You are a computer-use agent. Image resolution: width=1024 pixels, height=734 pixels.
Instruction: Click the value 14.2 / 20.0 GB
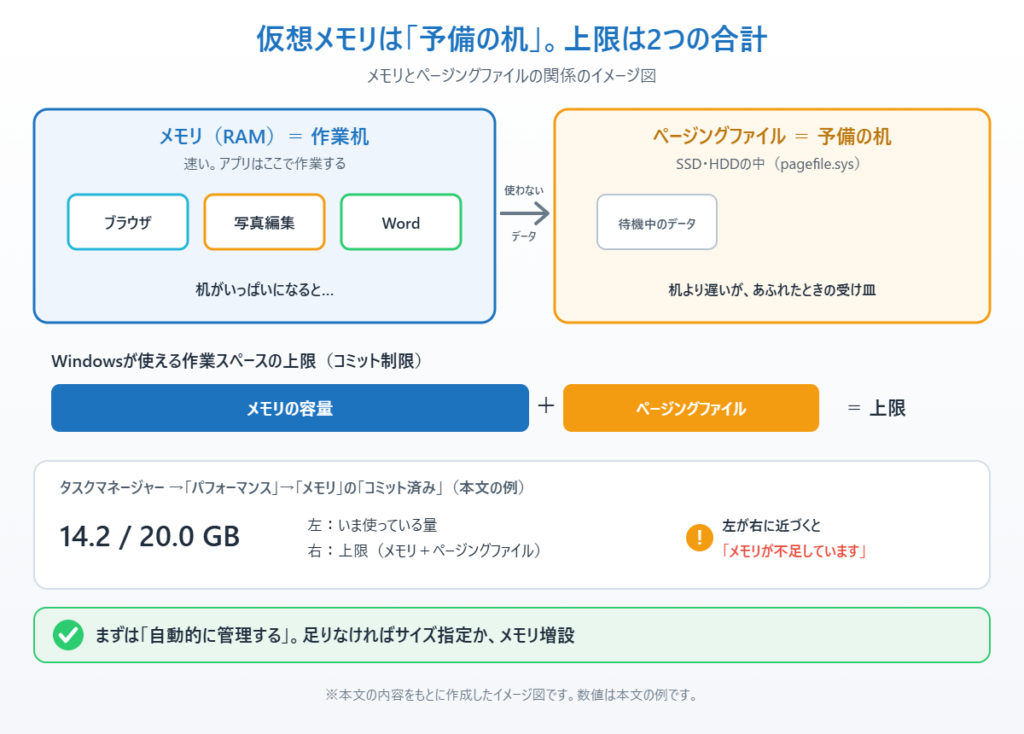tap(150, 537)
